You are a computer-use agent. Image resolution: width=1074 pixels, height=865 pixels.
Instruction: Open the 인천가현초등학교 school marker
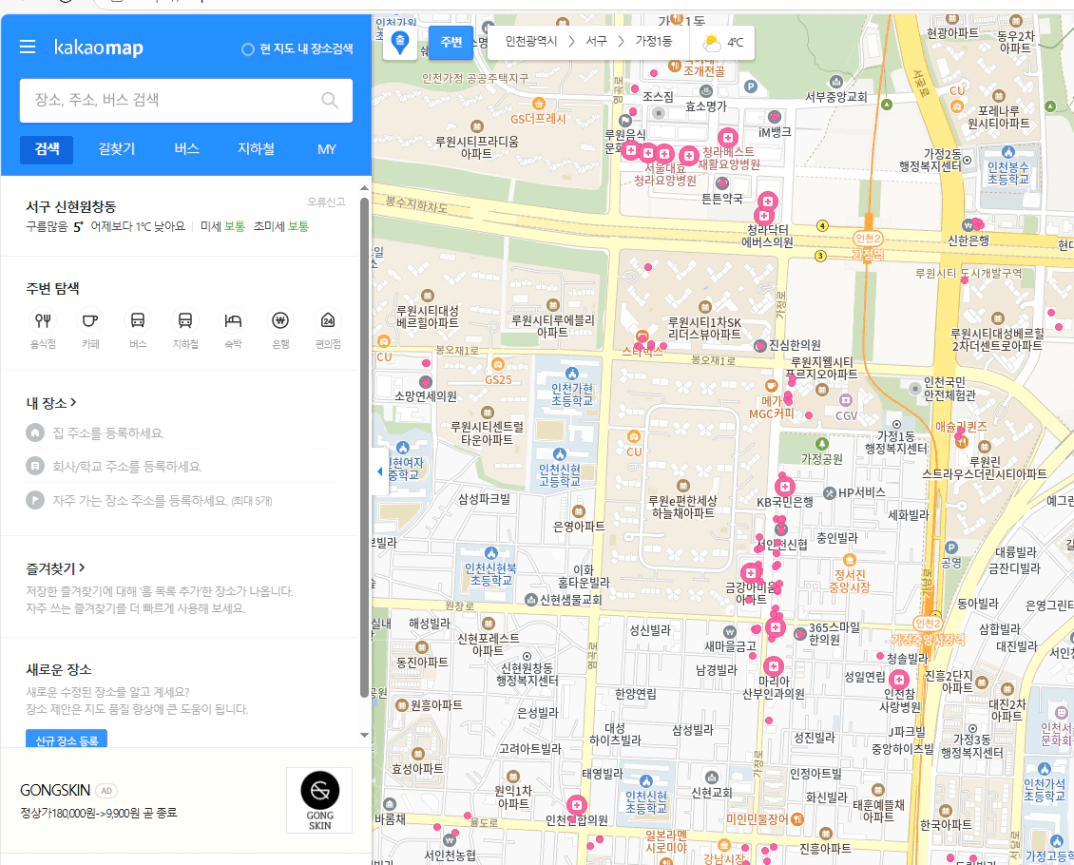[572, 373]
